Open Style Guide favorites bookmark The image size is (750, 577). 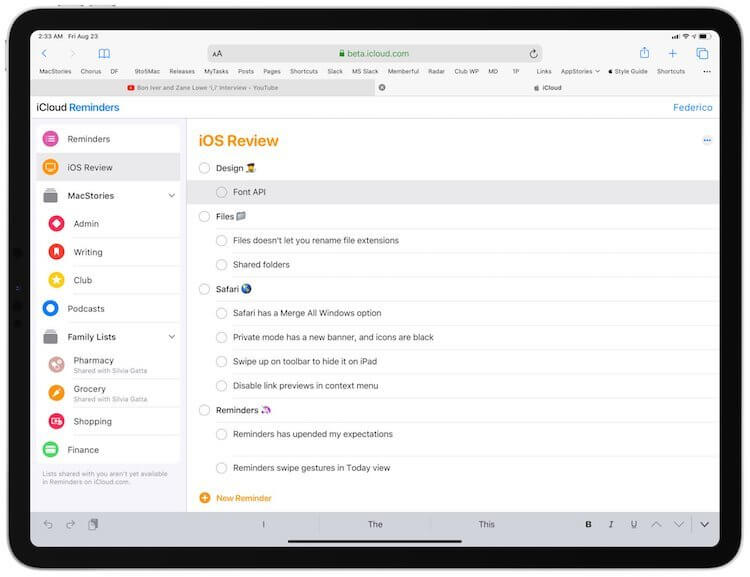point(628,71)
